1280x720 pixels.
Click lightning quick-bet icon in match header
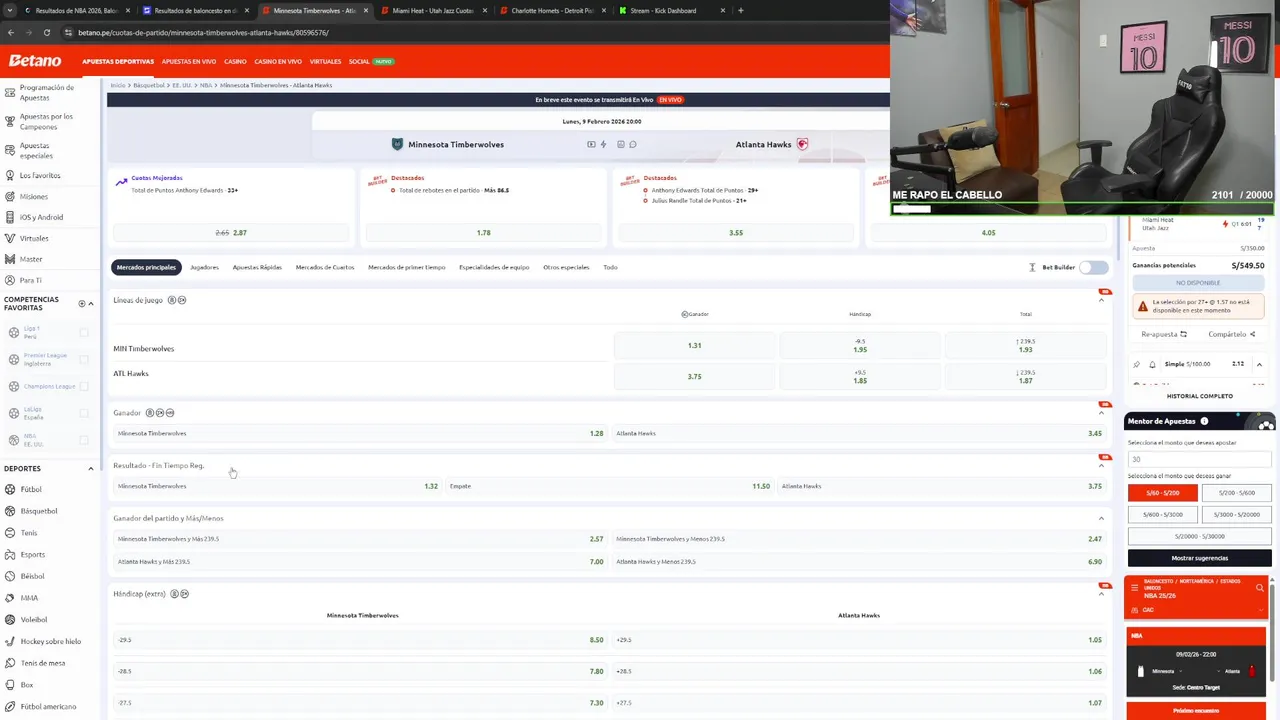tap(603, 144)
